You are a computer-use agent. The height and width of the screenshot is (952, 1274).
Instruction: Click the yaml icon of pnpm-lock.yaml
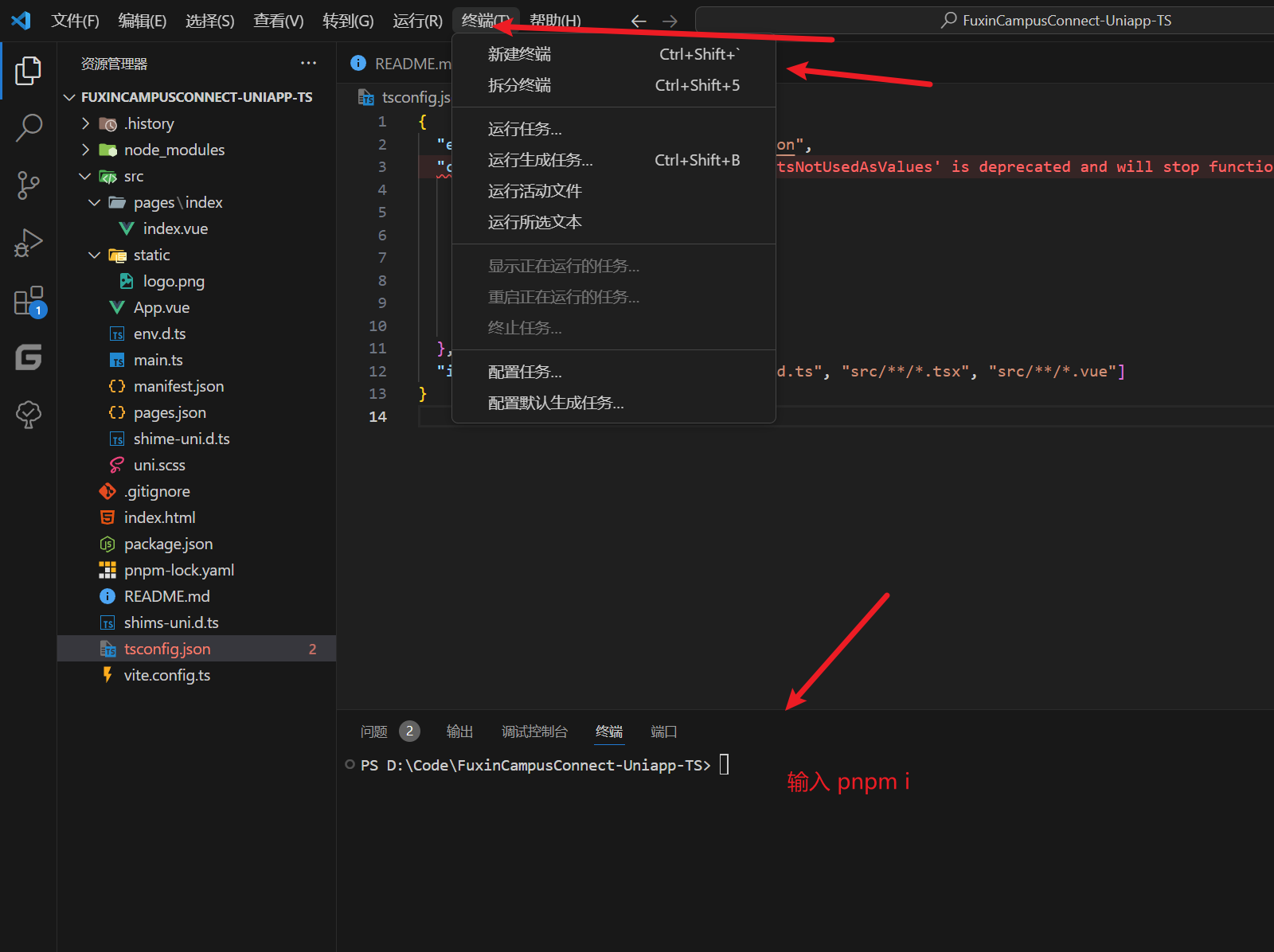tap(107, 570)
